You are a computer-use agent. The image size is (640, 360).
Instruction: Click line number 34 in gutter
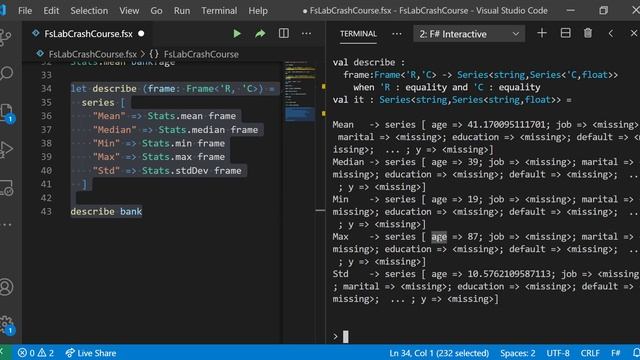[x=46, y=89]
